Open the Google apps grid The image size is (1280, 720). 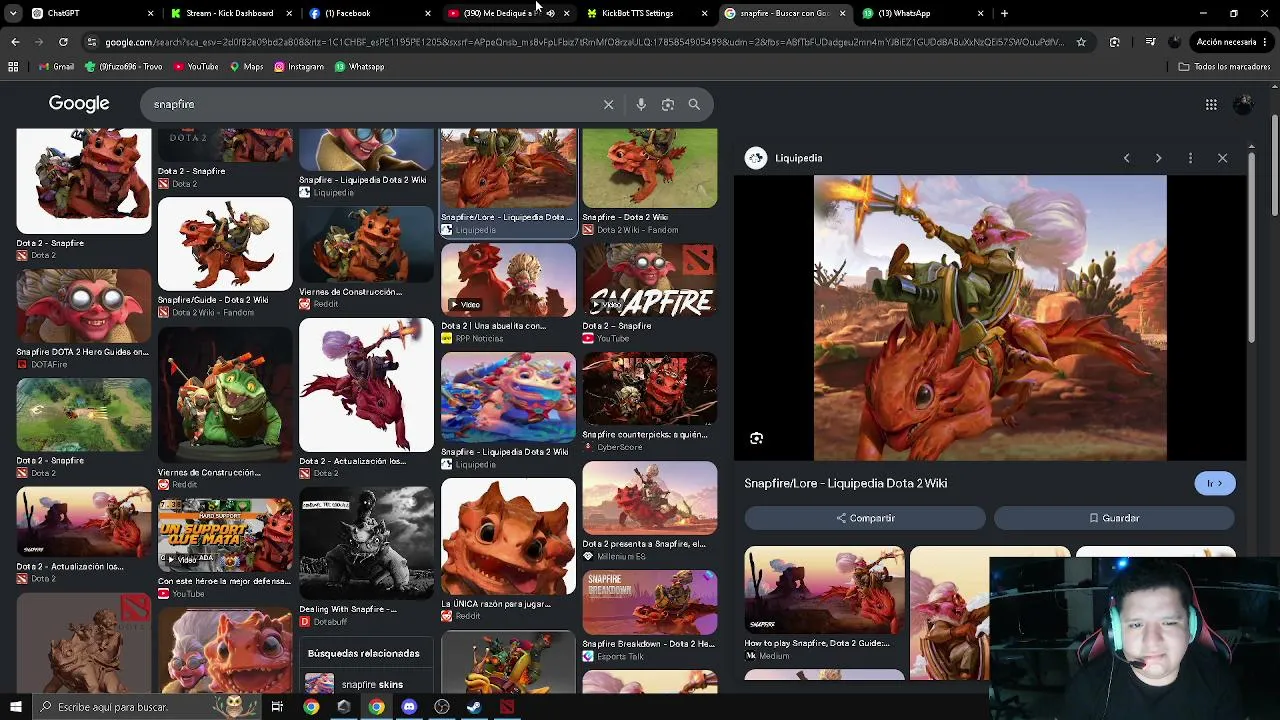pos(1211,104)
